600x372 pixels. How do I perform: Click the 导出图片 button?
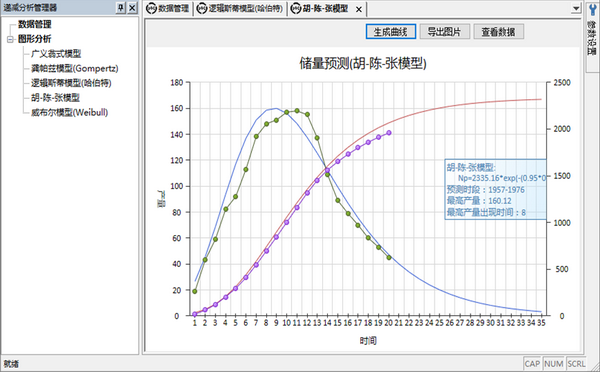pyautogui.click(x=445, y=32)
